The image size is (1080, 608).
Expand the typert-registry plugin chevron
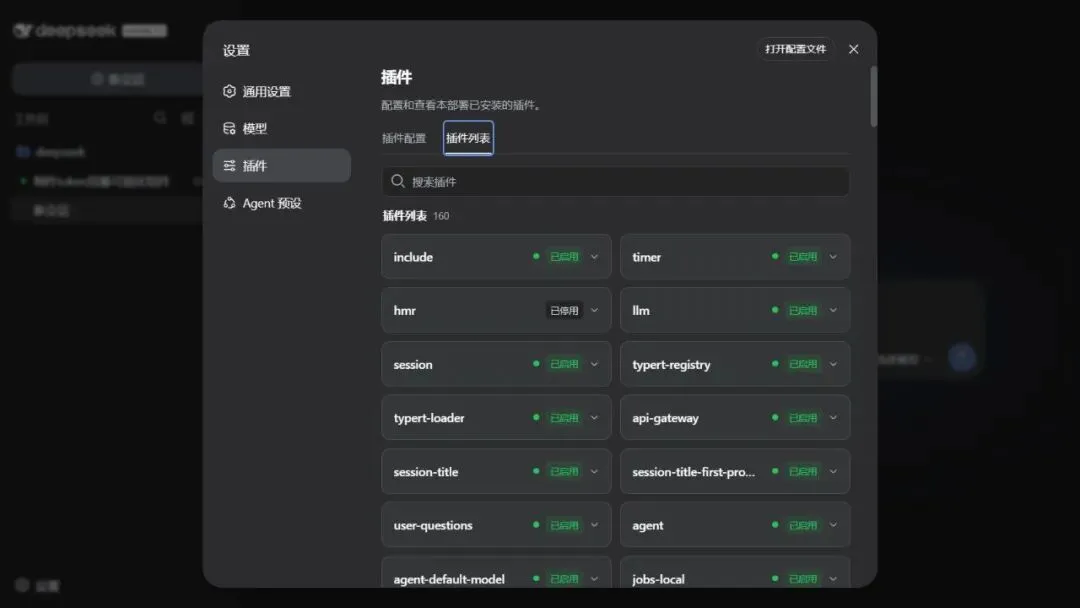[x=833, y=364]
